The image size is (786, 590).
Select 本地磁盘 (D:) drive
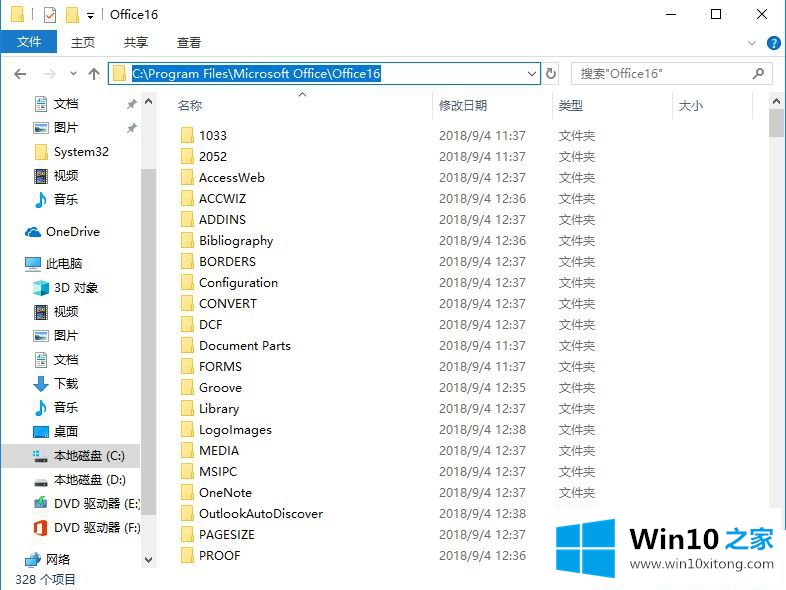(x=89, y=480)
